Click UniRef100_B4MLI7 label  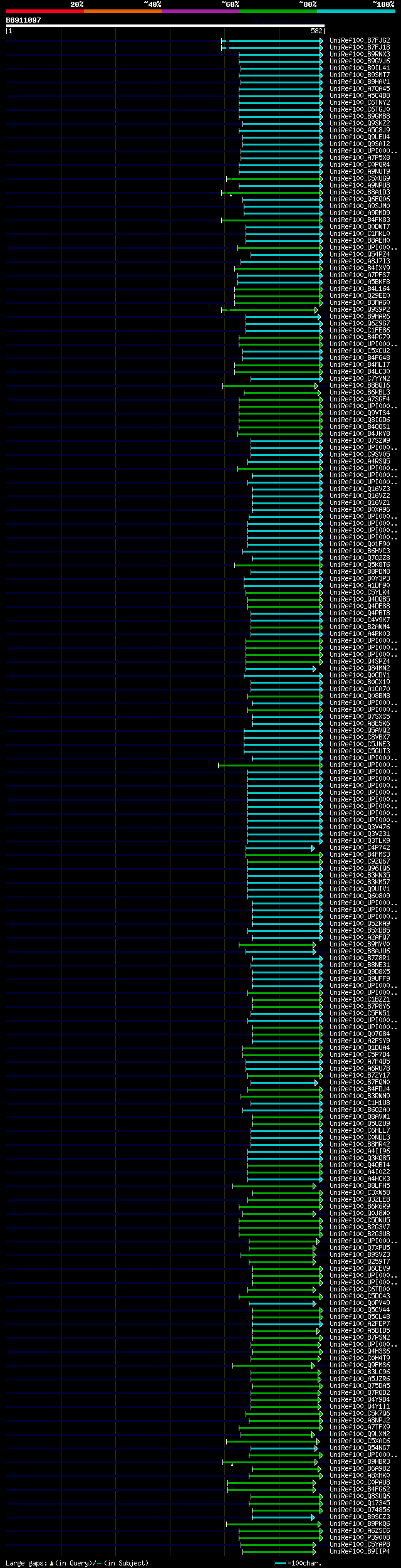pos(360,364)
